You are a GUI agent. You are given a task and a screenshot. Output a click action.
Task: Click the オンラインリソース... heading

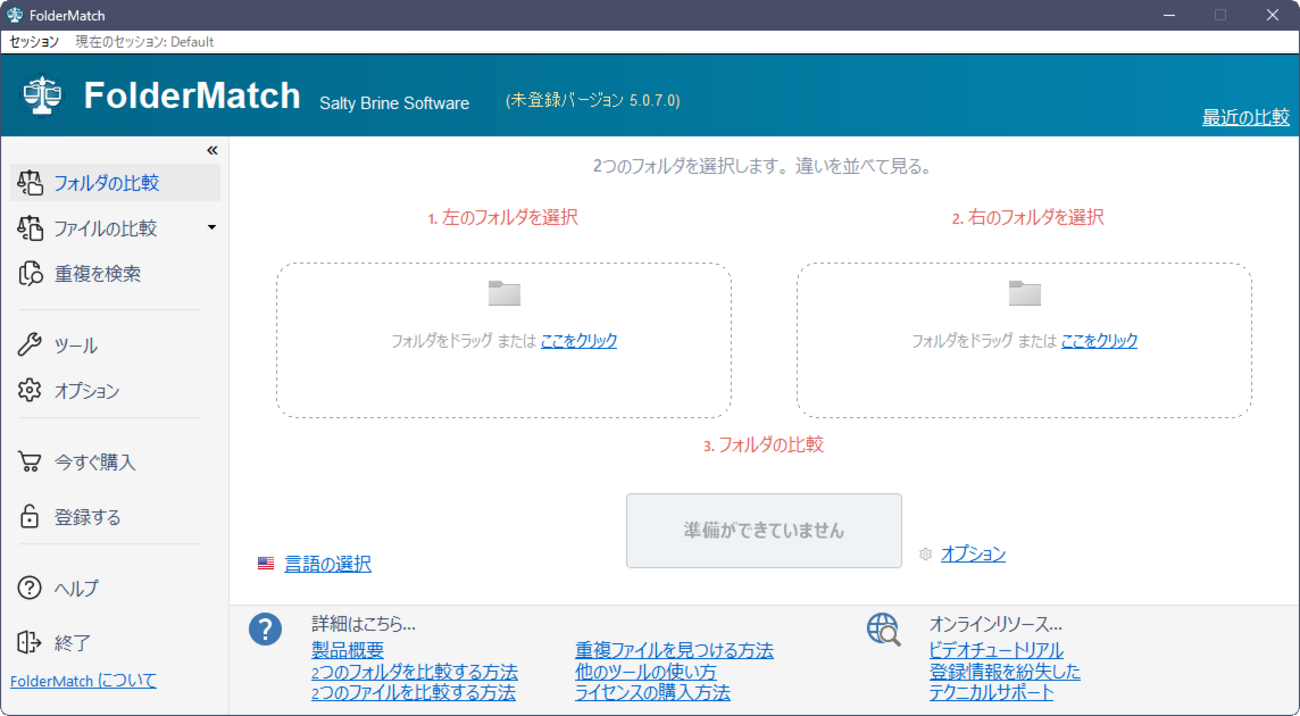click(996, 624)
